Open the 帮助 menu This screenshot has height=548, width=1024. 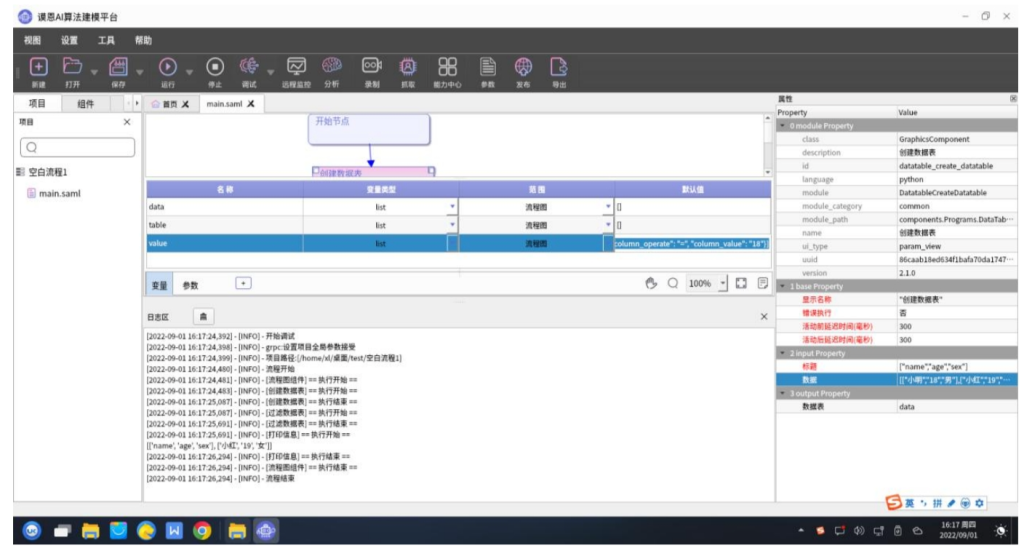144,40
